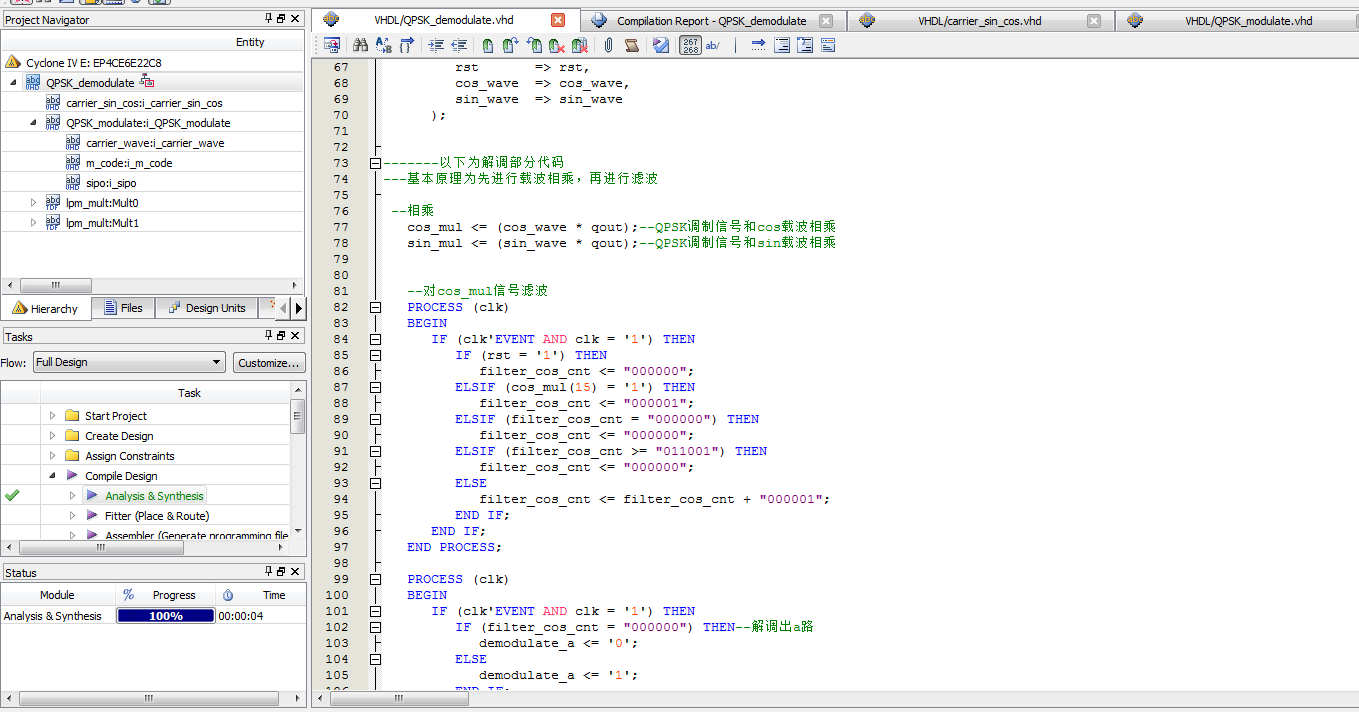Click the Analysis & Synthesis progress bar
Image resolution: width=1359 pixels, height=712 pixels.
(x=165, y=616)
